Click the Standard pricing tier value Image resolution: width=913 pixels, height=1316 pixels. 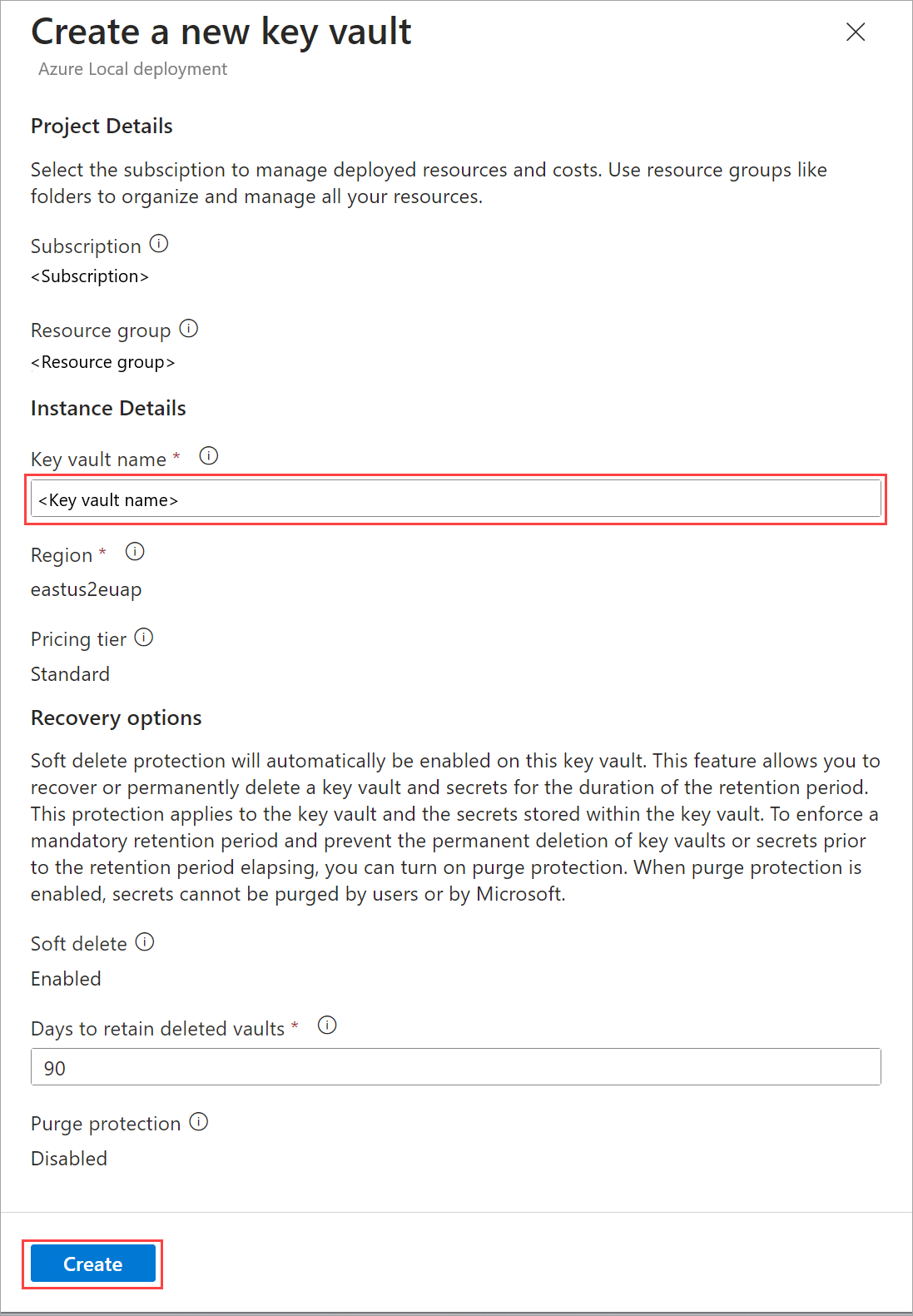[71, 674]
